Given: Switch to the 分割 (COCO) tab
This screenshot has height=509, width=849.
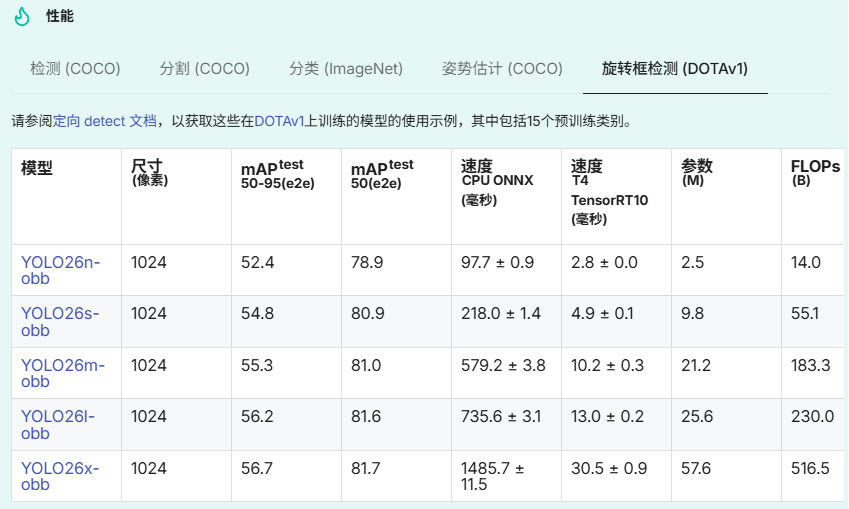Looking at the screenshot, I should [204, 69].
